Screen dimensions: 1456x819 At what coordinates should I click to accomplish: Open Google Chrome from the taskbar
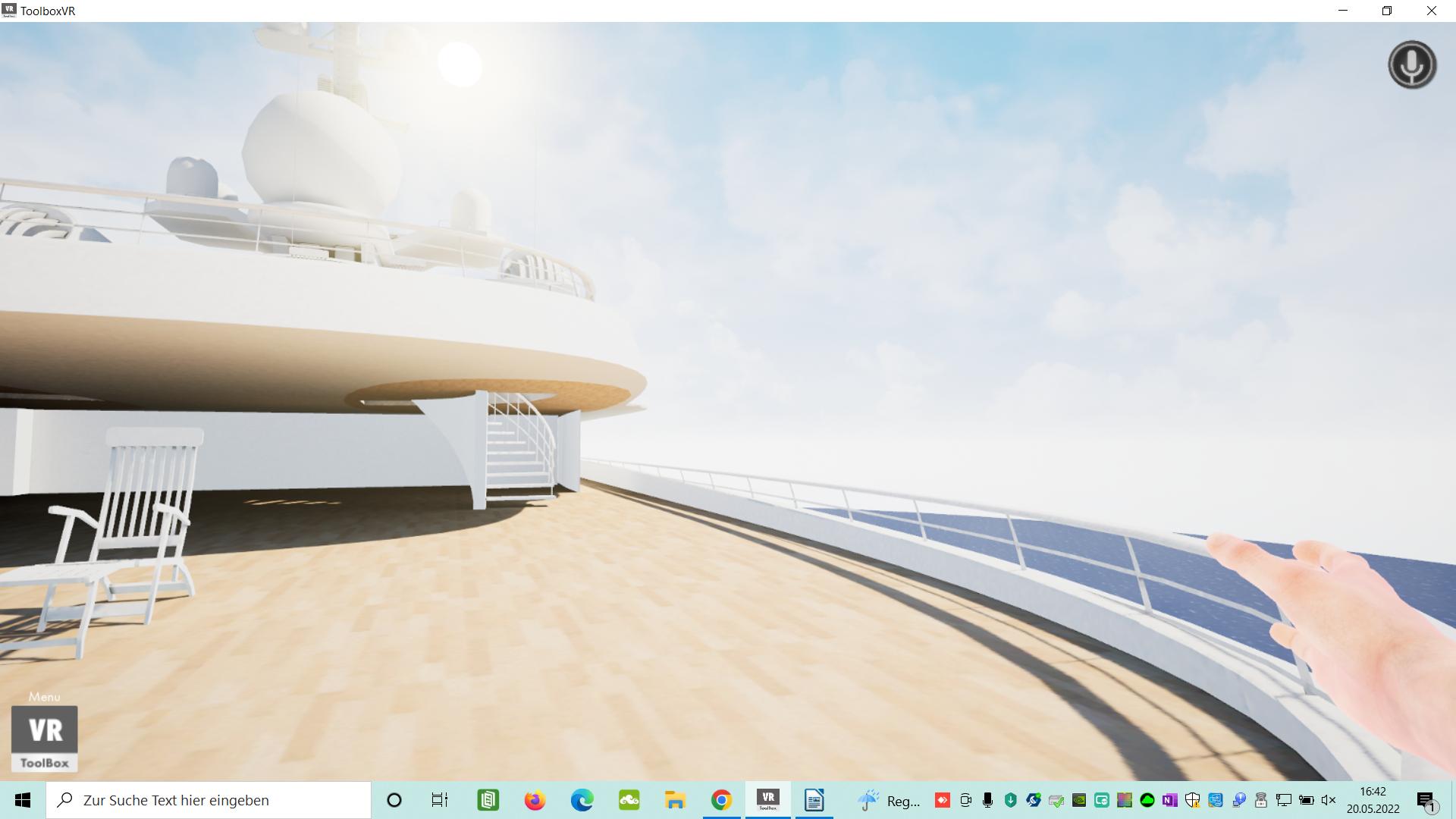[721, 800]
